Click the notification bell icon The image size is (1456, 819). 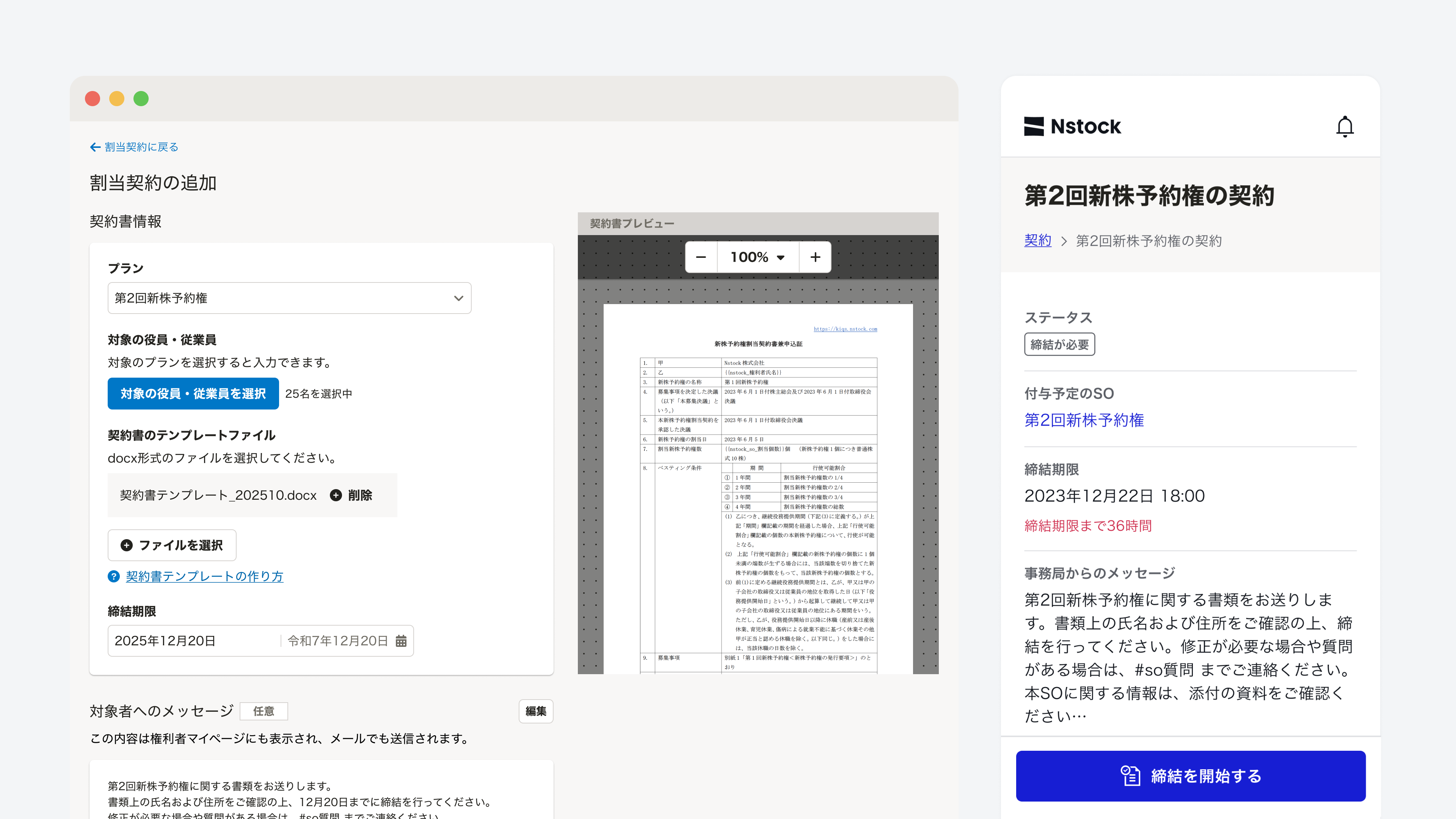1345,127
